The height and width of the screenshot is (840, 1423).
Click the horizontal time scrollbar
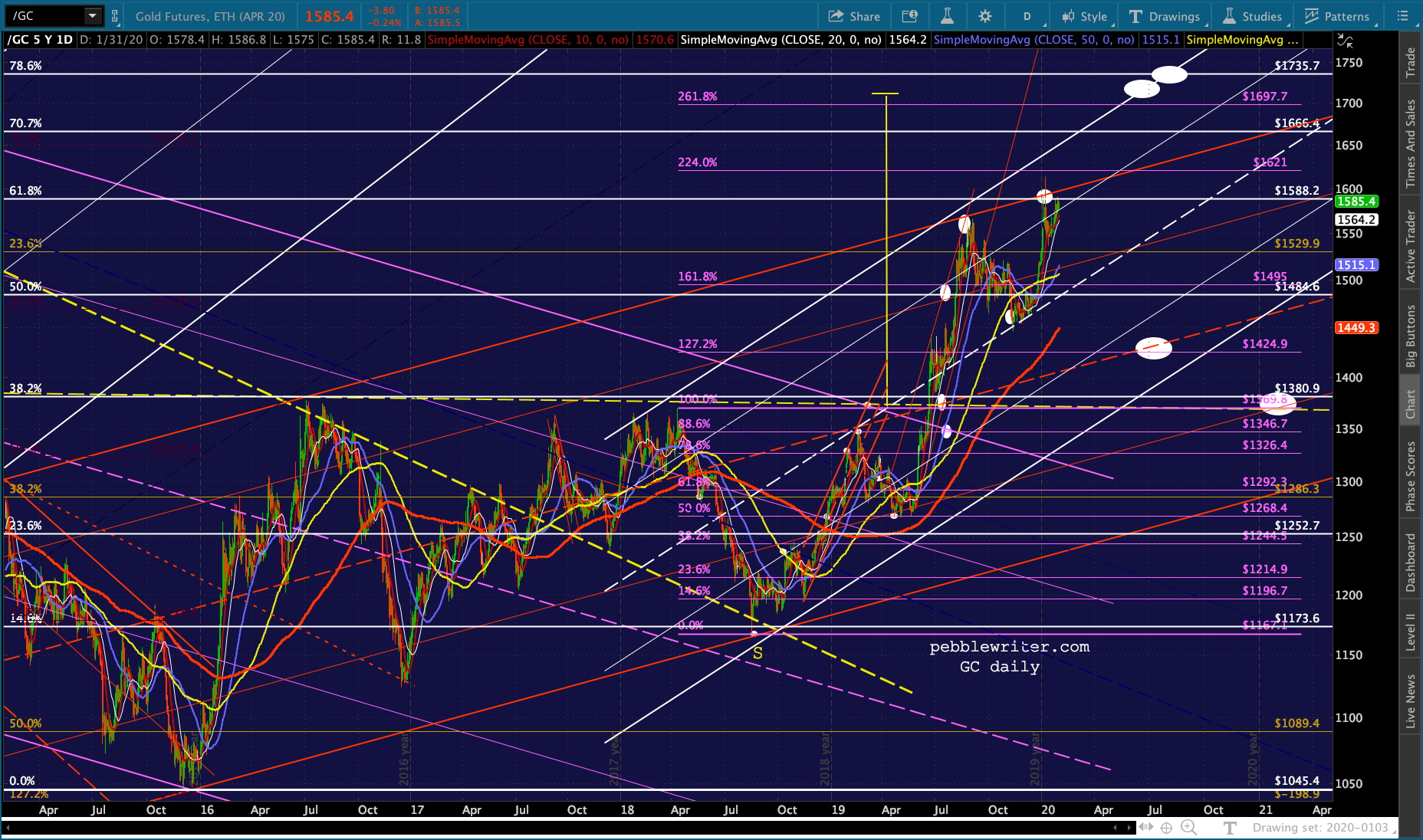pos(569,828)
